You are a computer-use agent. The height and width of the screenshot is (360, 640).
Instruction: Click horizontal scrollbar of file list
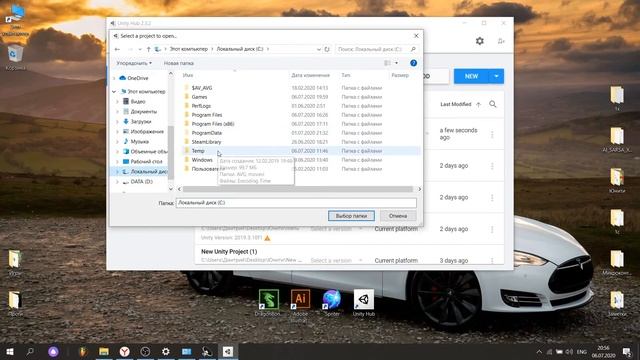pos(298,189)
